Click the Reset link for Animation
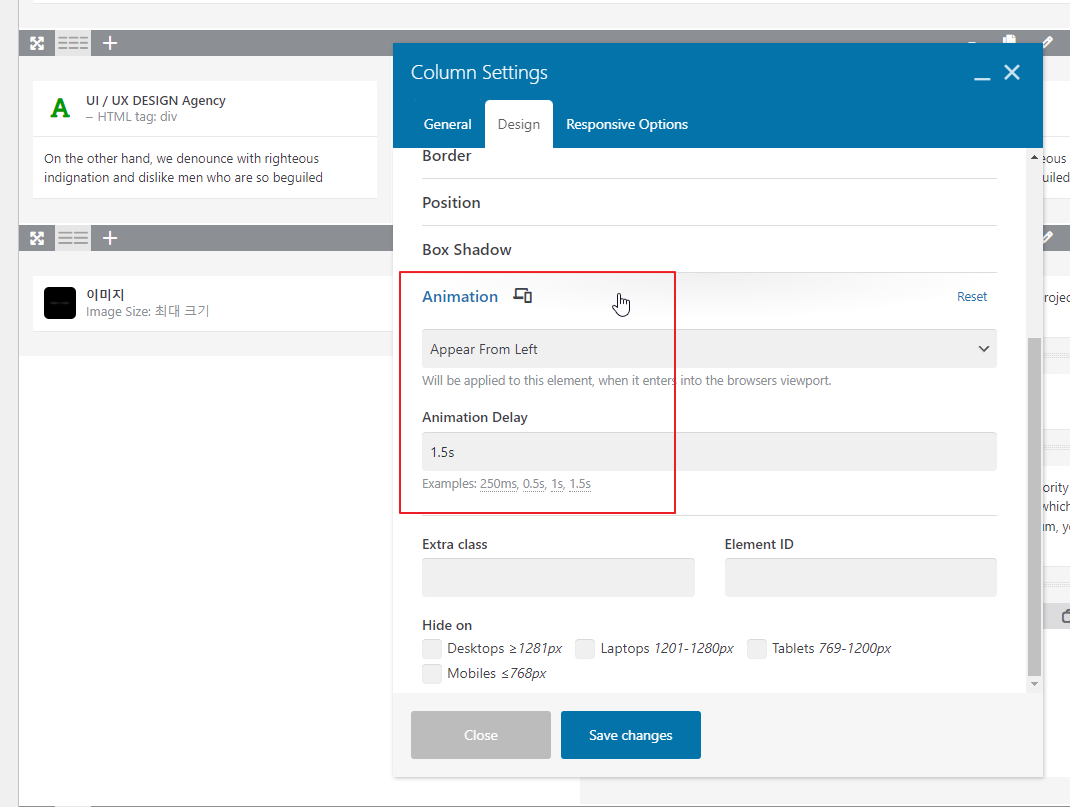Viewport: 1070px width, 807px height. (972, 297)
